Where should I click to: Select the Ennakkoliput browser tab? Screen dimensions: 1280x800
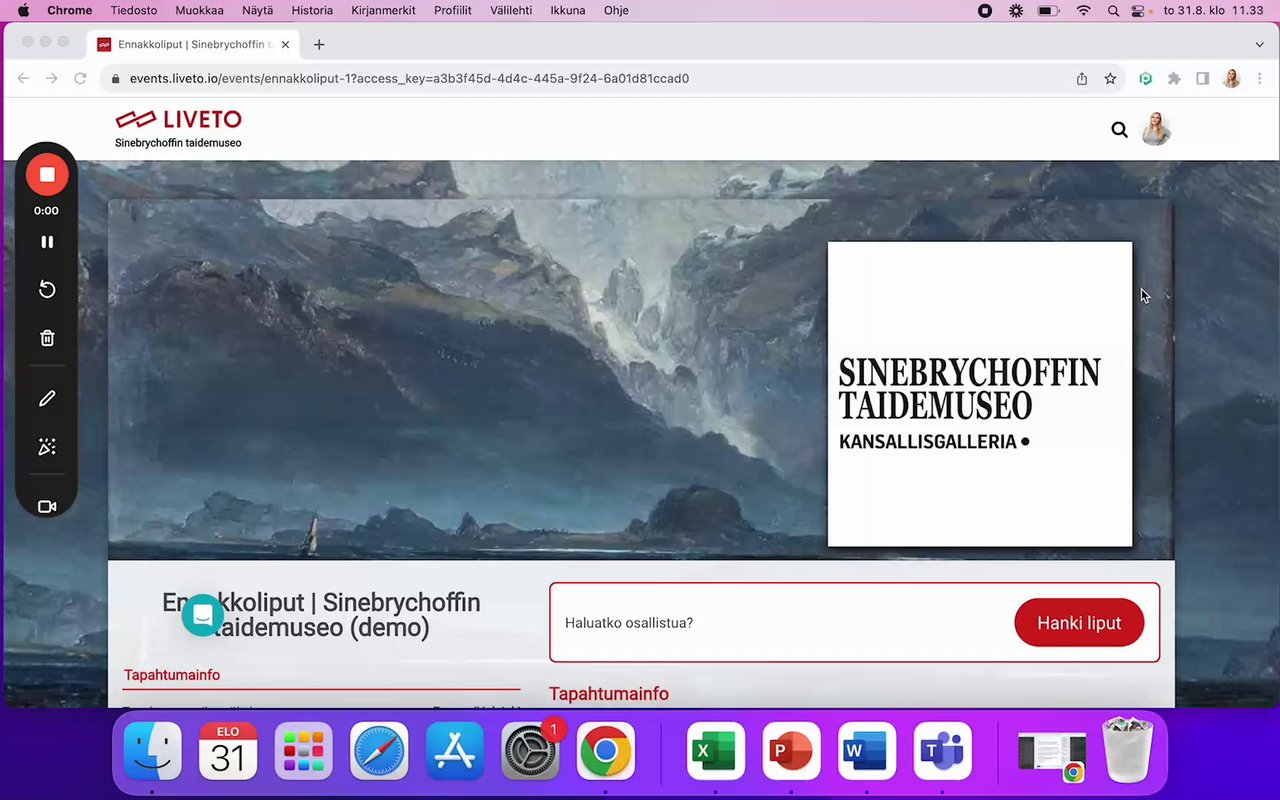(x=194, y=44)
